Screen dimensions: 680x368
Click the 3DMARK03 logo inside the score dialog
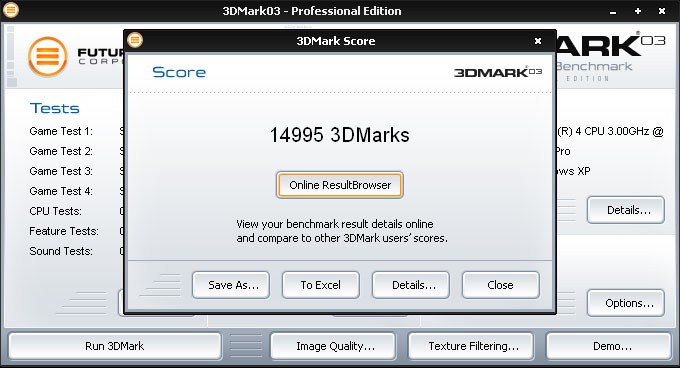498,72
